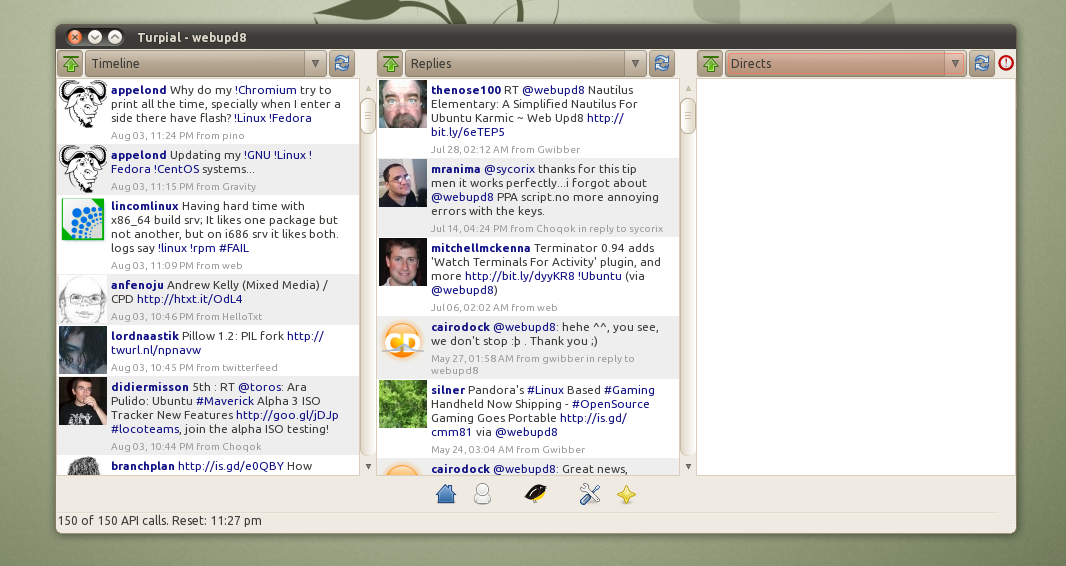
Task: Click 'Aug 03, 11:24 PM from pino' timestamp
Action: click(x=177, y=135)
